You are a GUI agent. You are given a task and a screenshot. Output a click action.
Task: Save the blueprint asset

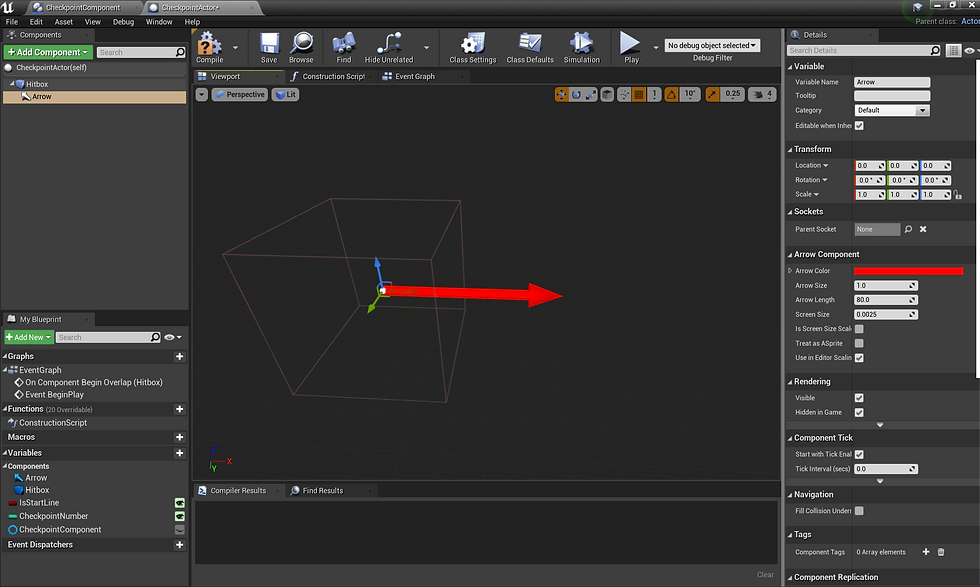(269, 48)
